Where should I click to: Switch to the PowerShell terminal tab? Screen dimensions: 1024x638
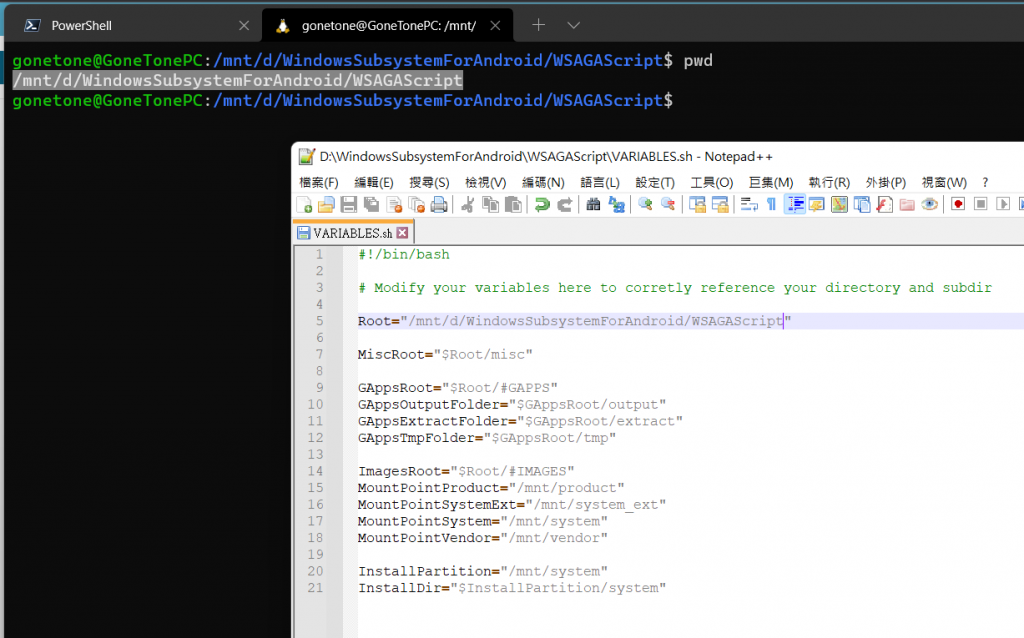84,25
